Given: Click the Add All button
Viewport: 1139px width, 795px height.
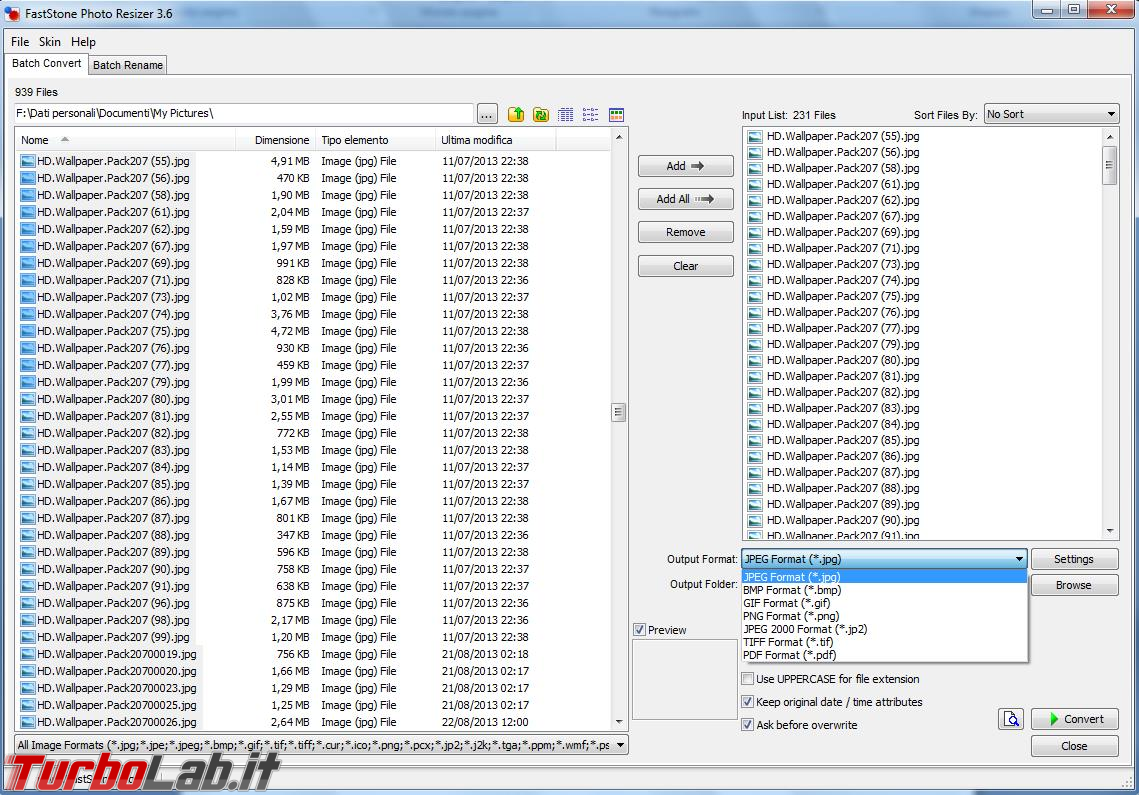Looking at the screenshot, I should point(686,199).
